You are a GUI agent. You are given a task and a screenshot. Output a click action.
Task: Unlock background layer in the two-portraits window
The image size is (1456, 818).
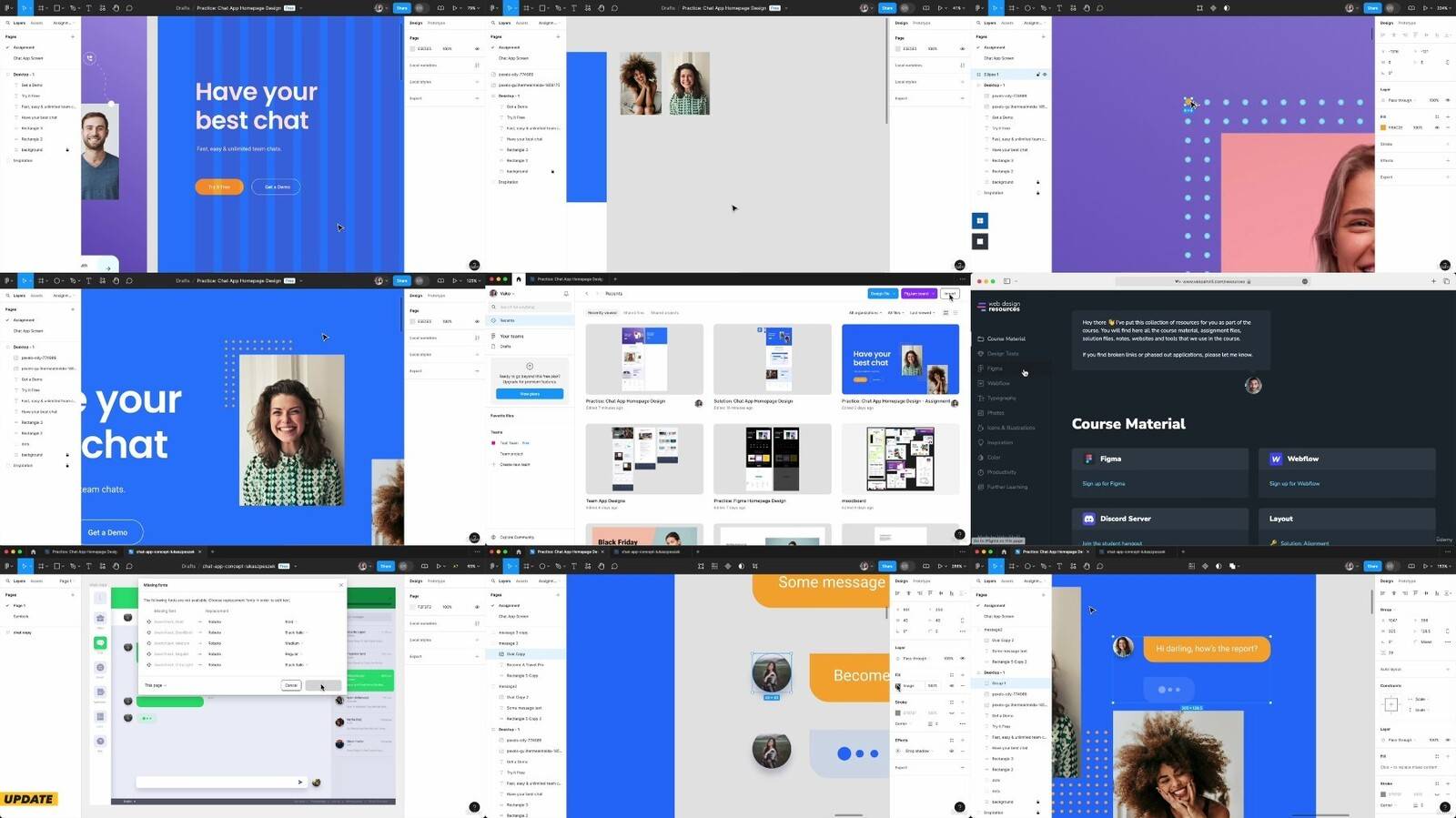point(552,171)
